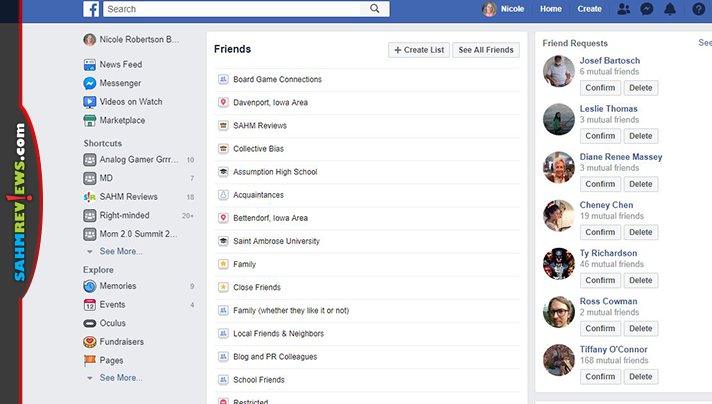
Task: Delete Cheney Chen friend request
Action: (641, 232)
